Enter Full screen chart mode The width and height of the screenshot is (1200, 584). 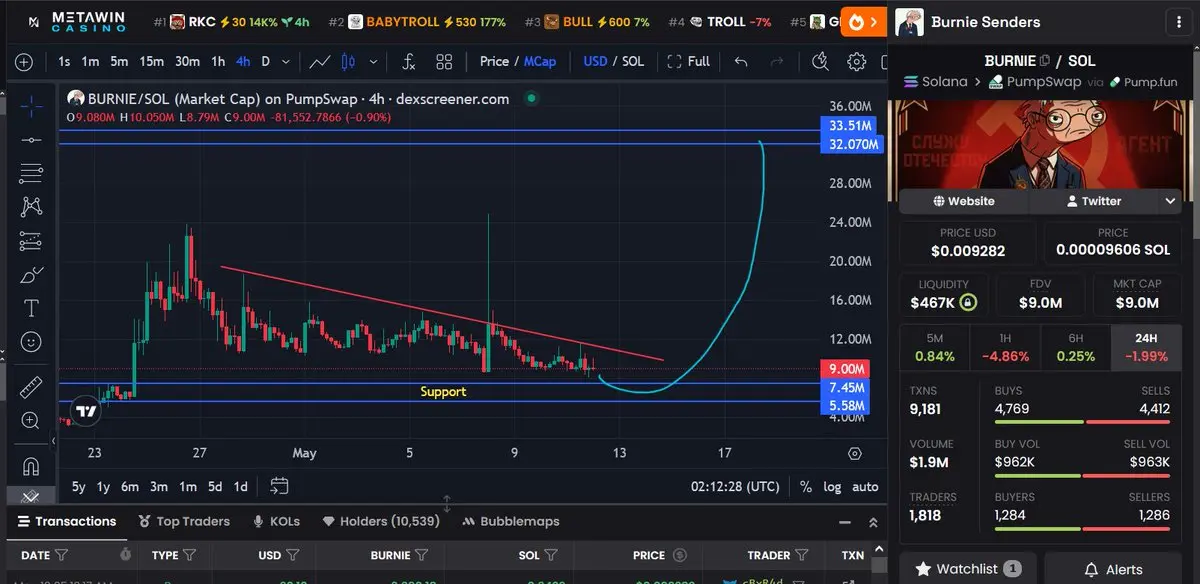[688, 61]
